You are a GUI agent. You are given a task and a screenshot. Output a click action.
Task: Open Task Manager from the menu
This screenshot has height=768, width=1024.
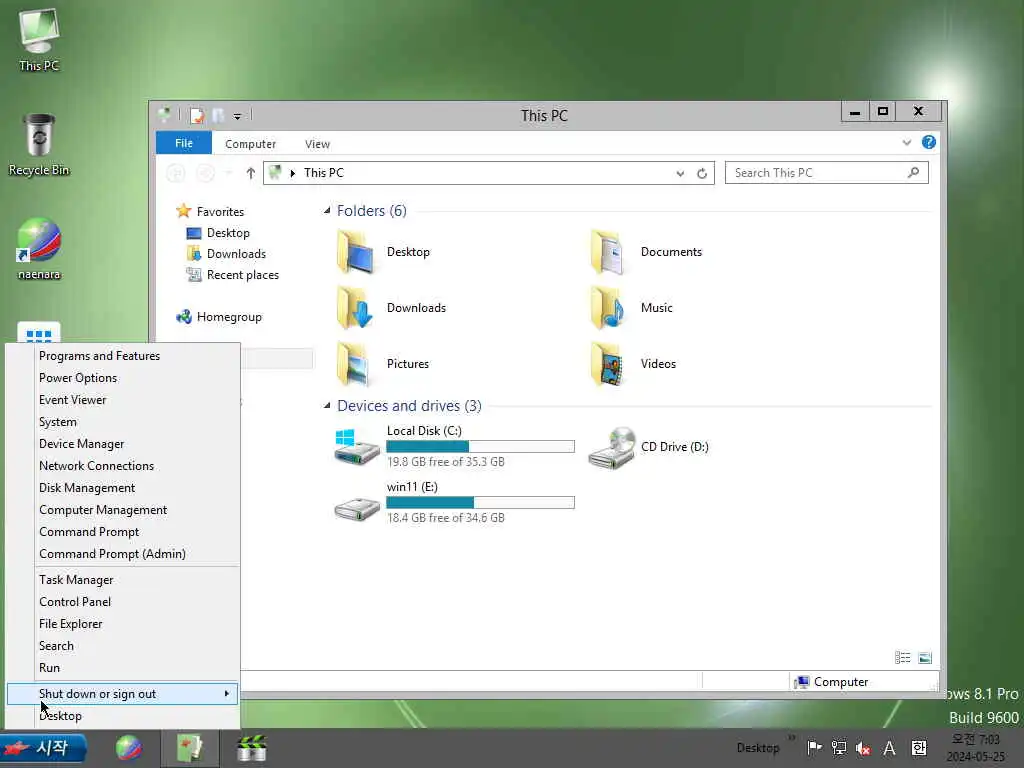123,580
